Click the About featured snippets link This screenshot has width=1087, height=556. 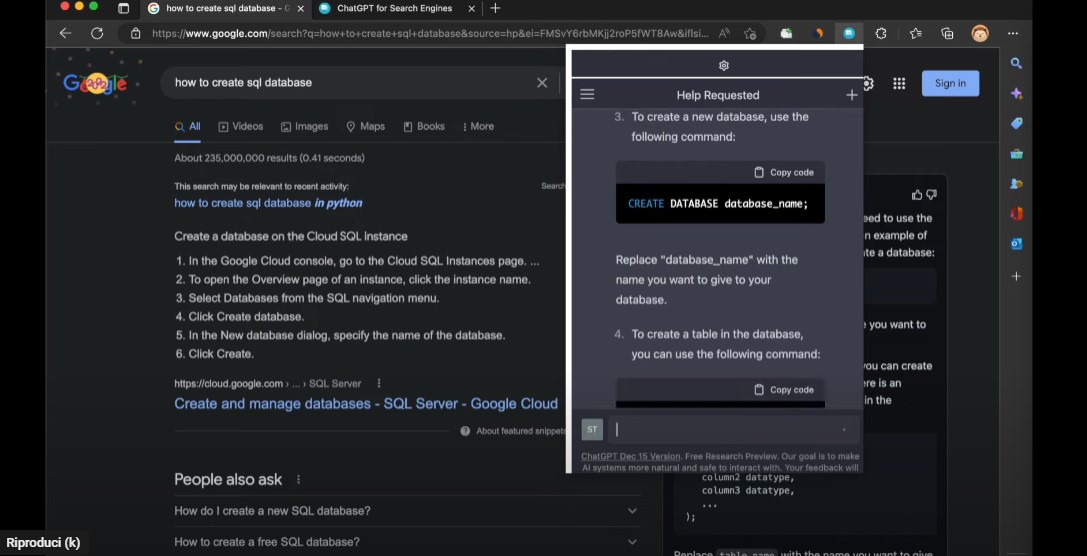coord(521,431)
